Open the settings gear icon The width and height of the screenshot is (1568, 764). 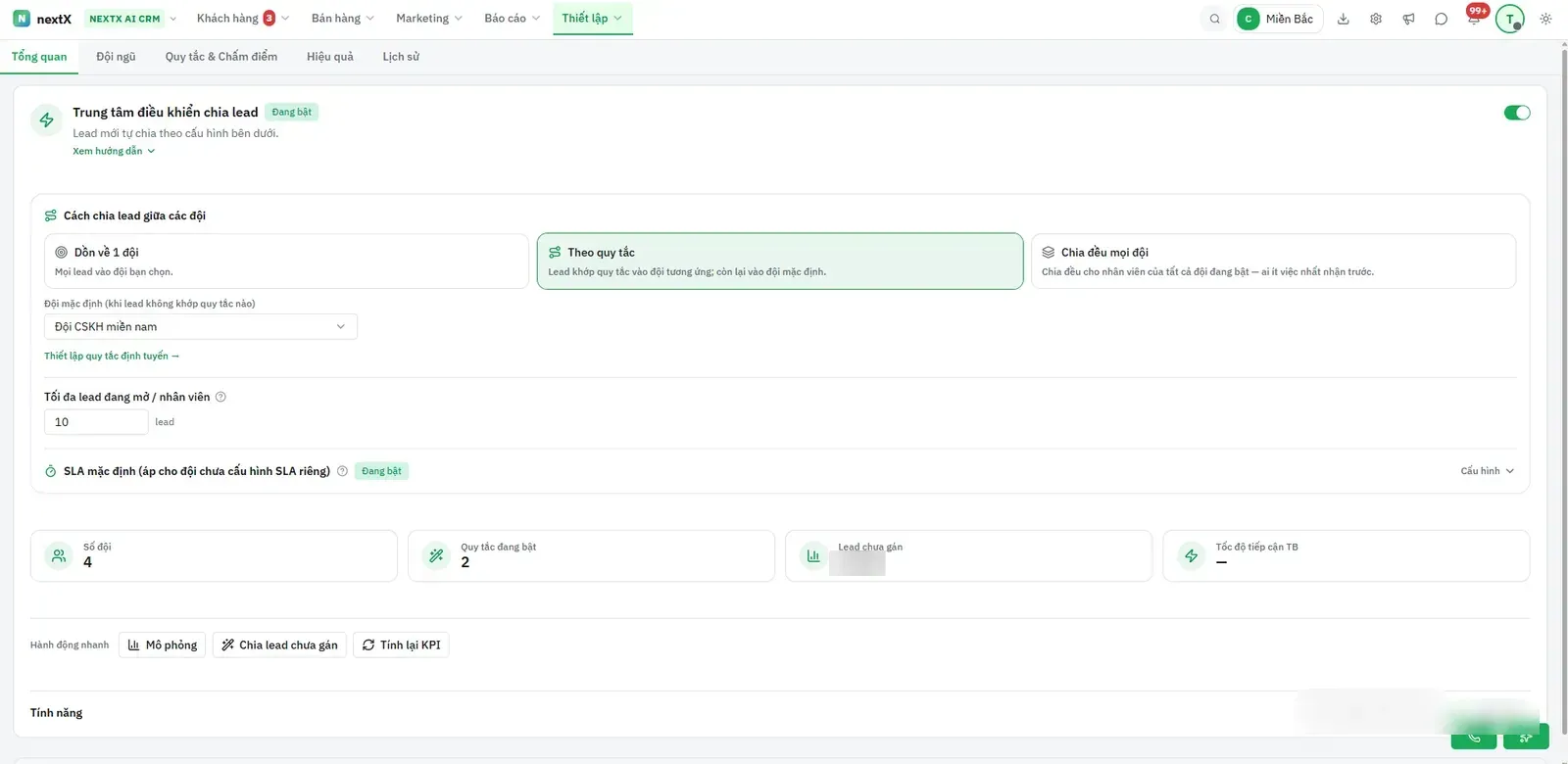pos(1376,19)
